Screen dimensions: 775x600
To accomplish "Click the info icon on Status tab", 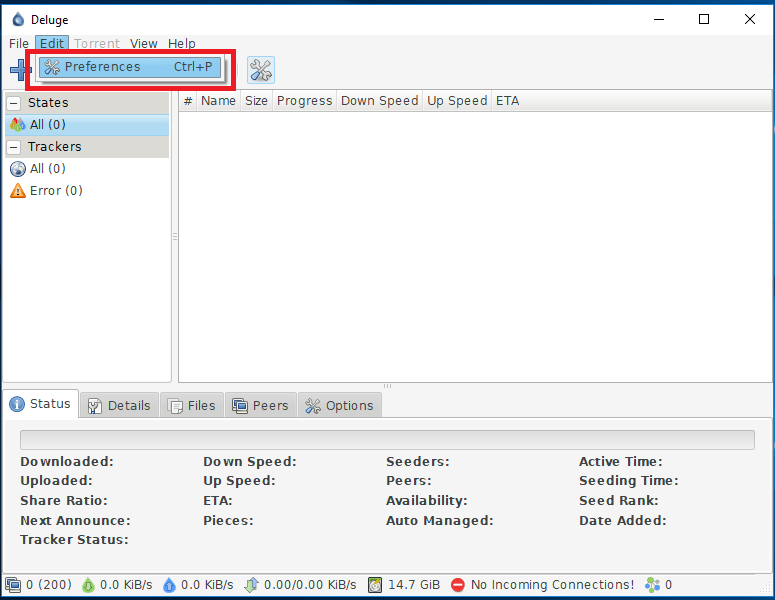I will [17, 404].
